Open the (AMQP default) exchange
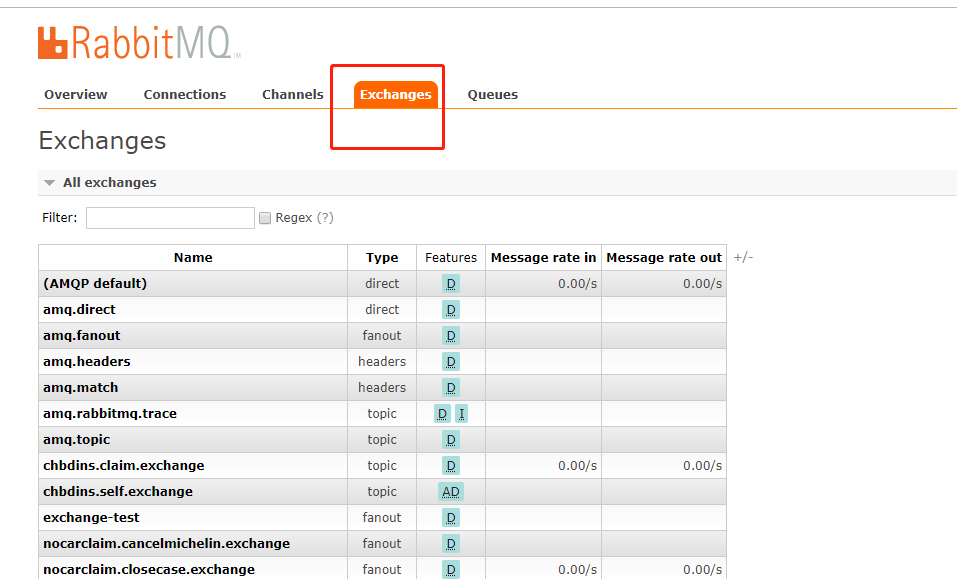The height and width of the screenshot is (579, 957). coord(95,284)
